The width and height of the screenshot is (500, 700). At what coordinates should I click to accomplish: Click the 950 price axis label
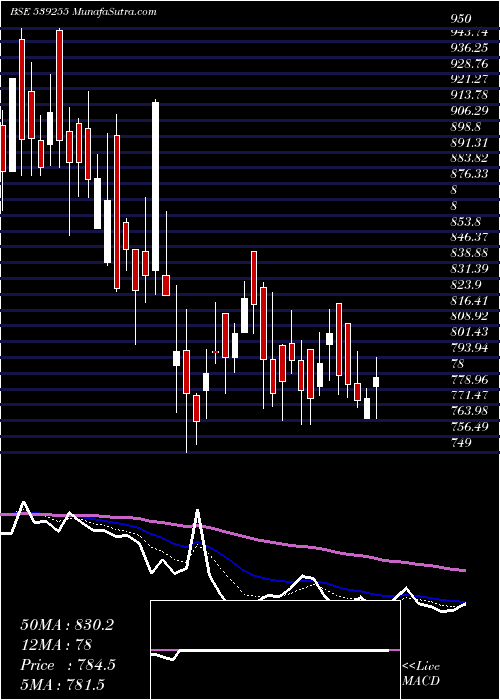coord(461,19)
